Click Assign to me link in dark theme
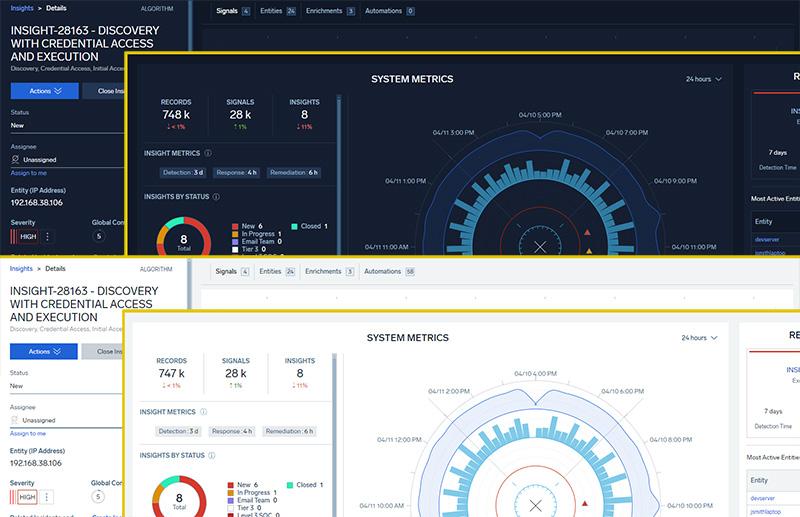The width and height of the screenshot is (800, 517). click(29, 173)
